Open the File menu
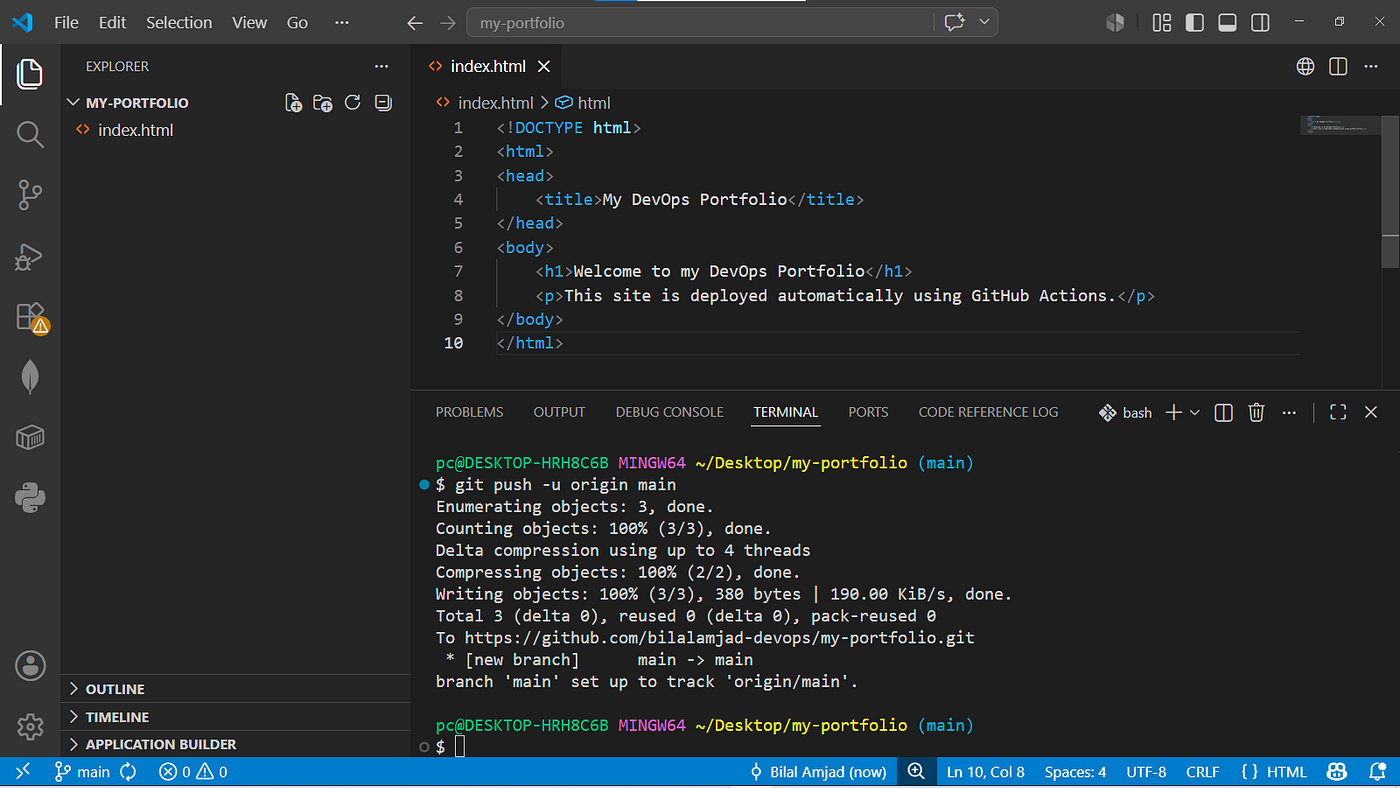 (x=67, y=22)
